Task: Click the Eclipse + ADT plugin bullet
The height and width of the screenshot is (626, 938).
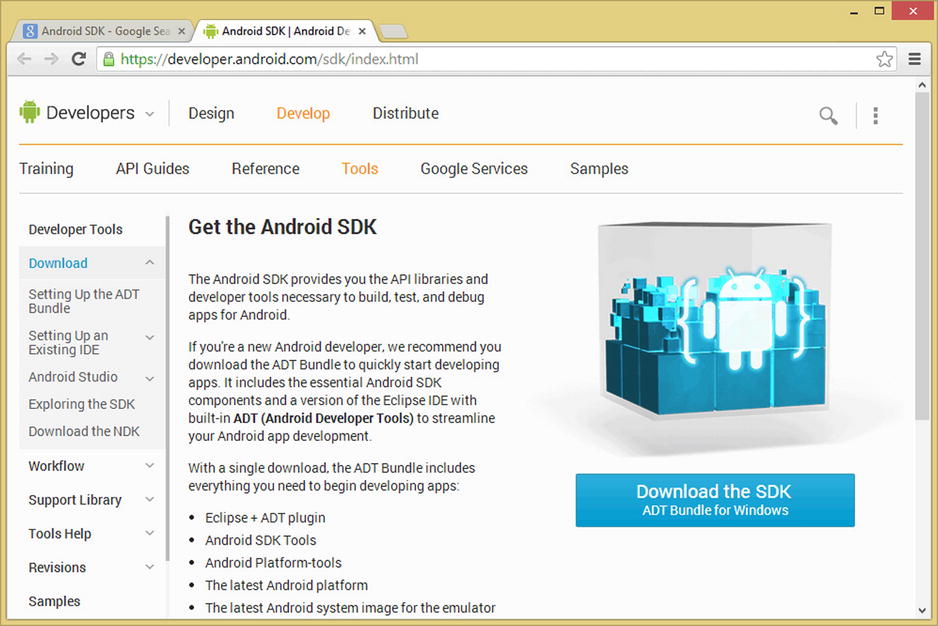Action: [x=265, y=518]
